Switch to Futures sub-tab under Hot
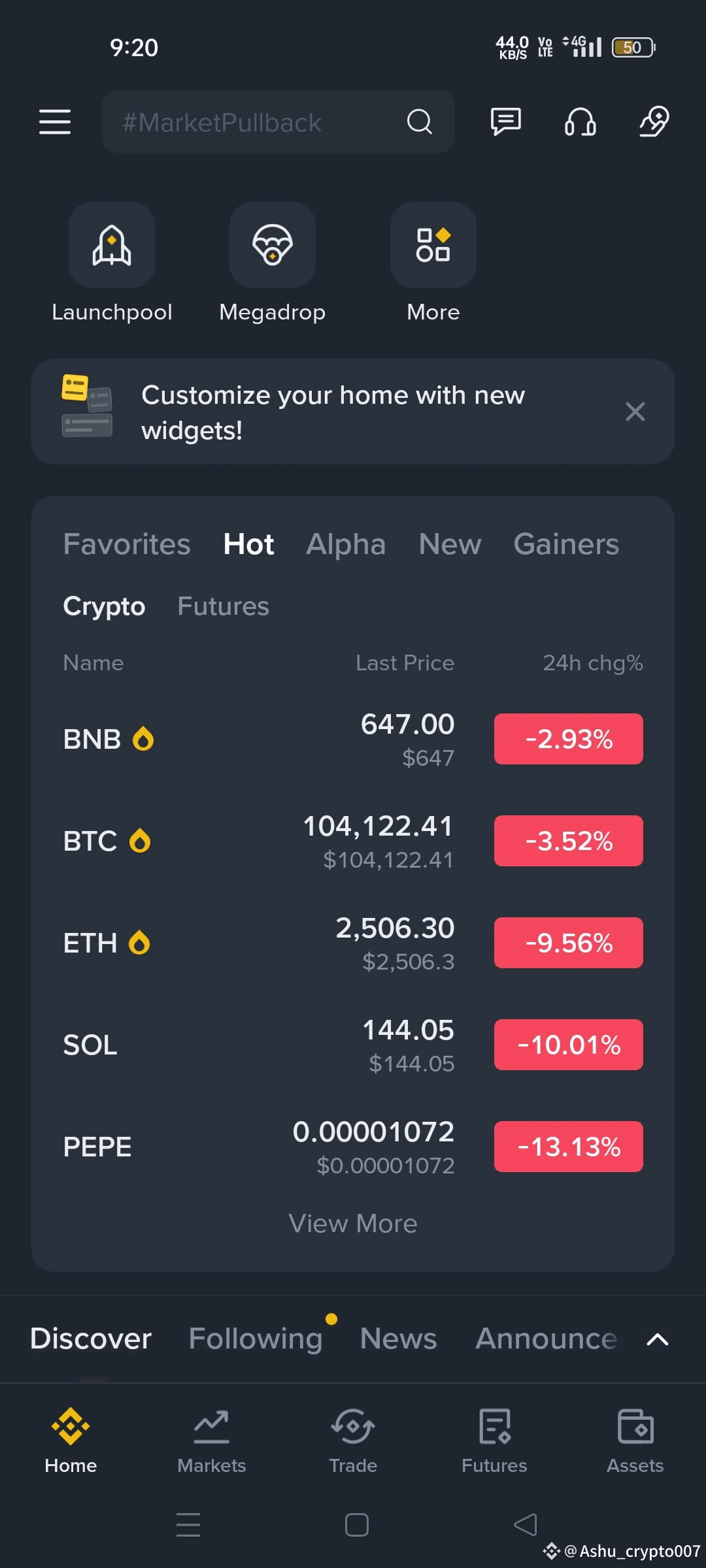This screenshot has width=706, height=1568. click(223, 606)
